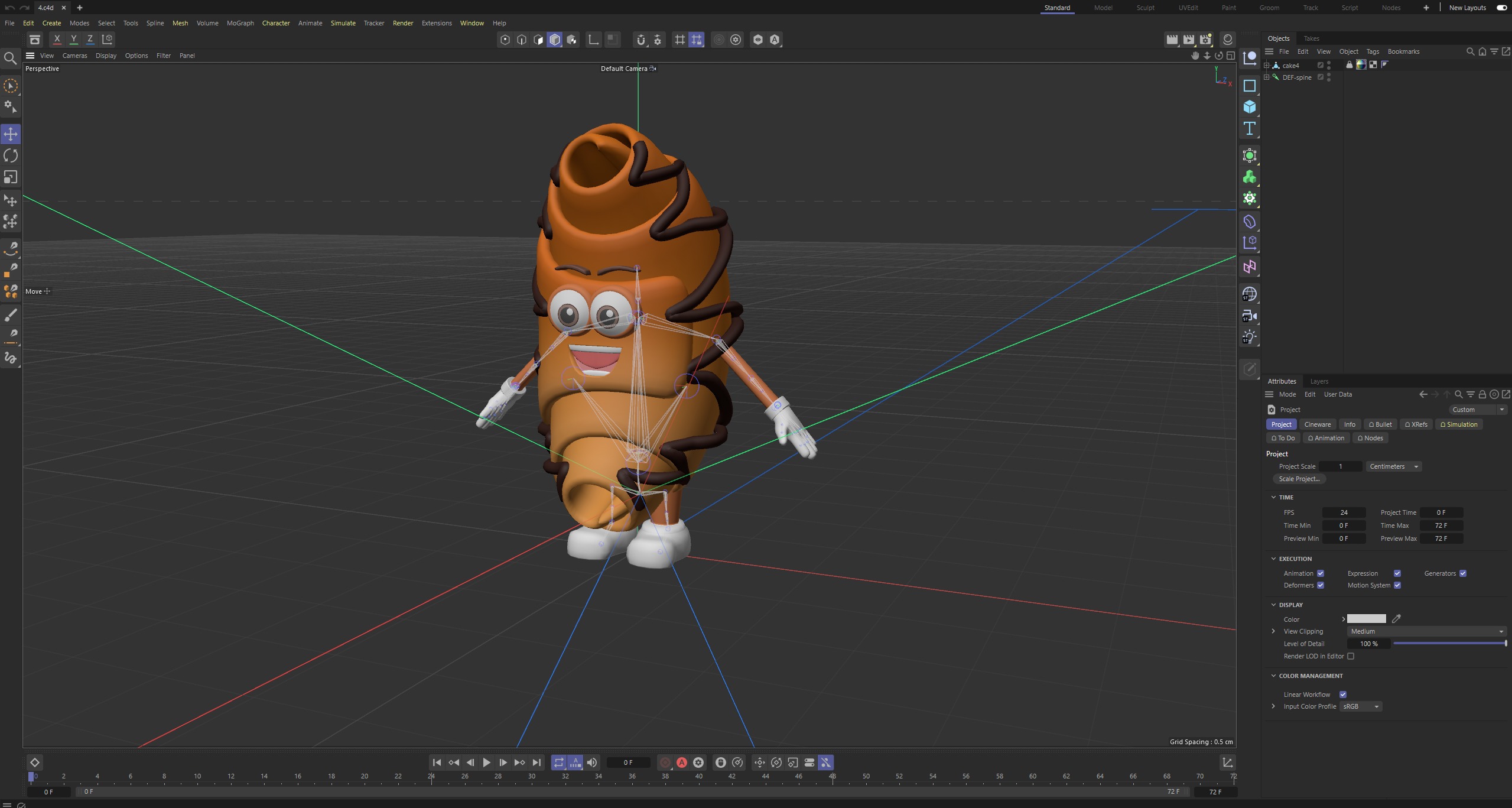
Task: Select the Scale tool in left toolbar
Action: [11, 177]
